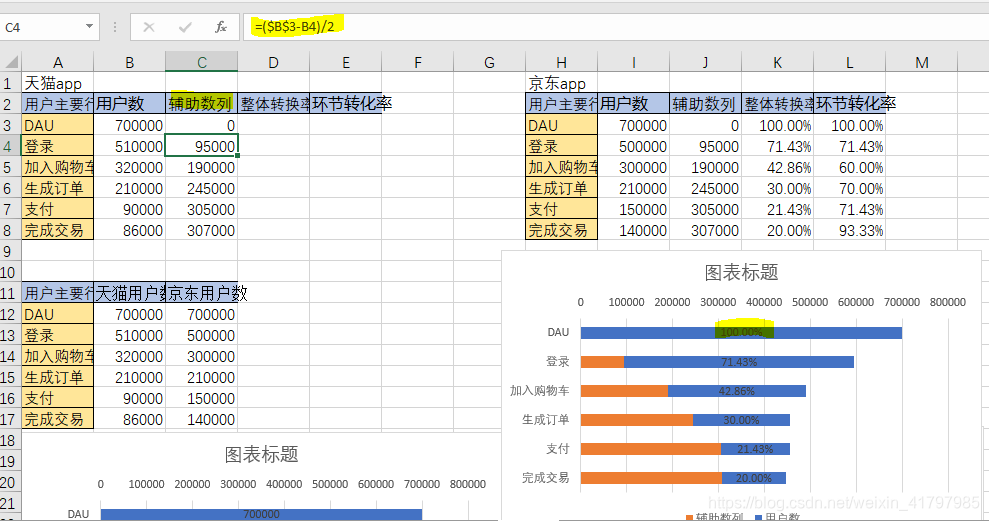Click cell B7 with value 90000
Image resolution: width=989 pixels, height=521 pixels.
[x=129, y=209]
